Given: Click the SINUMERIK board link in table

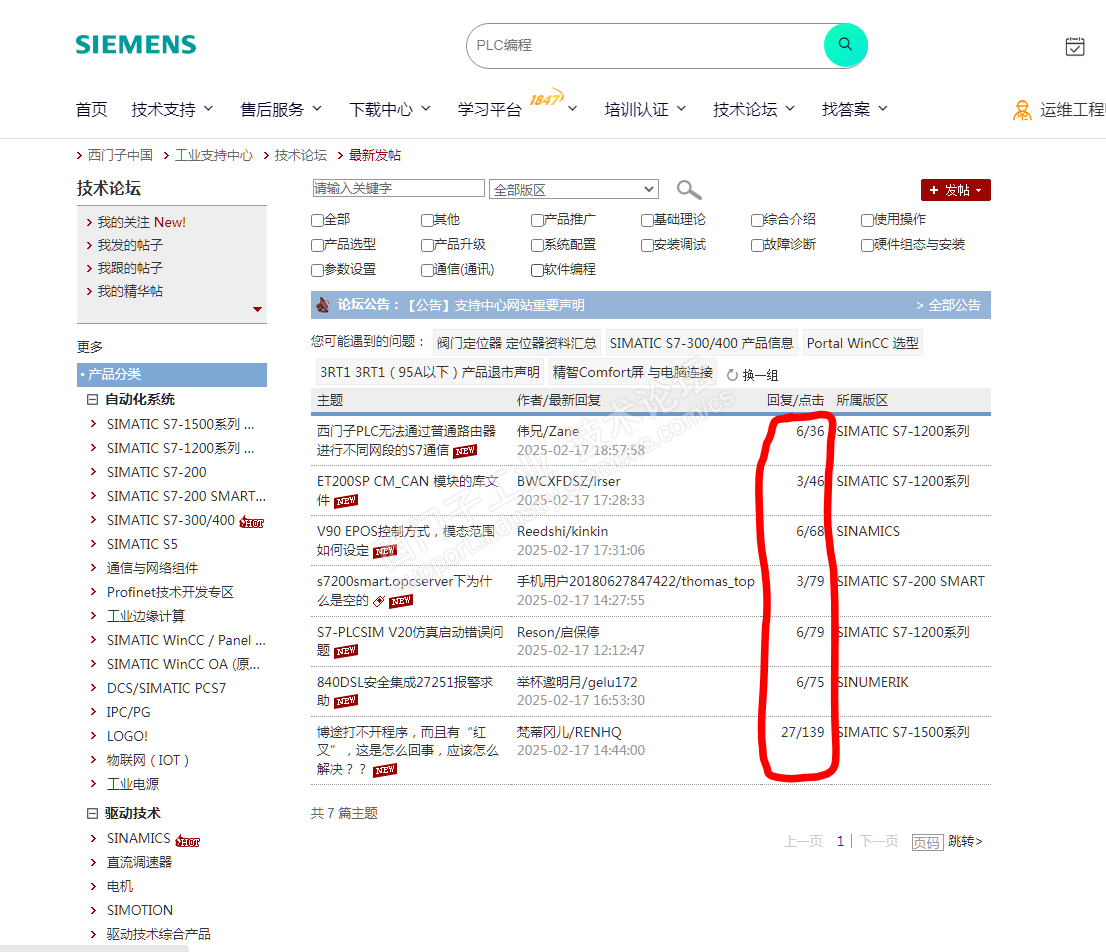Looking at the screenshot, I should point(873,683).
